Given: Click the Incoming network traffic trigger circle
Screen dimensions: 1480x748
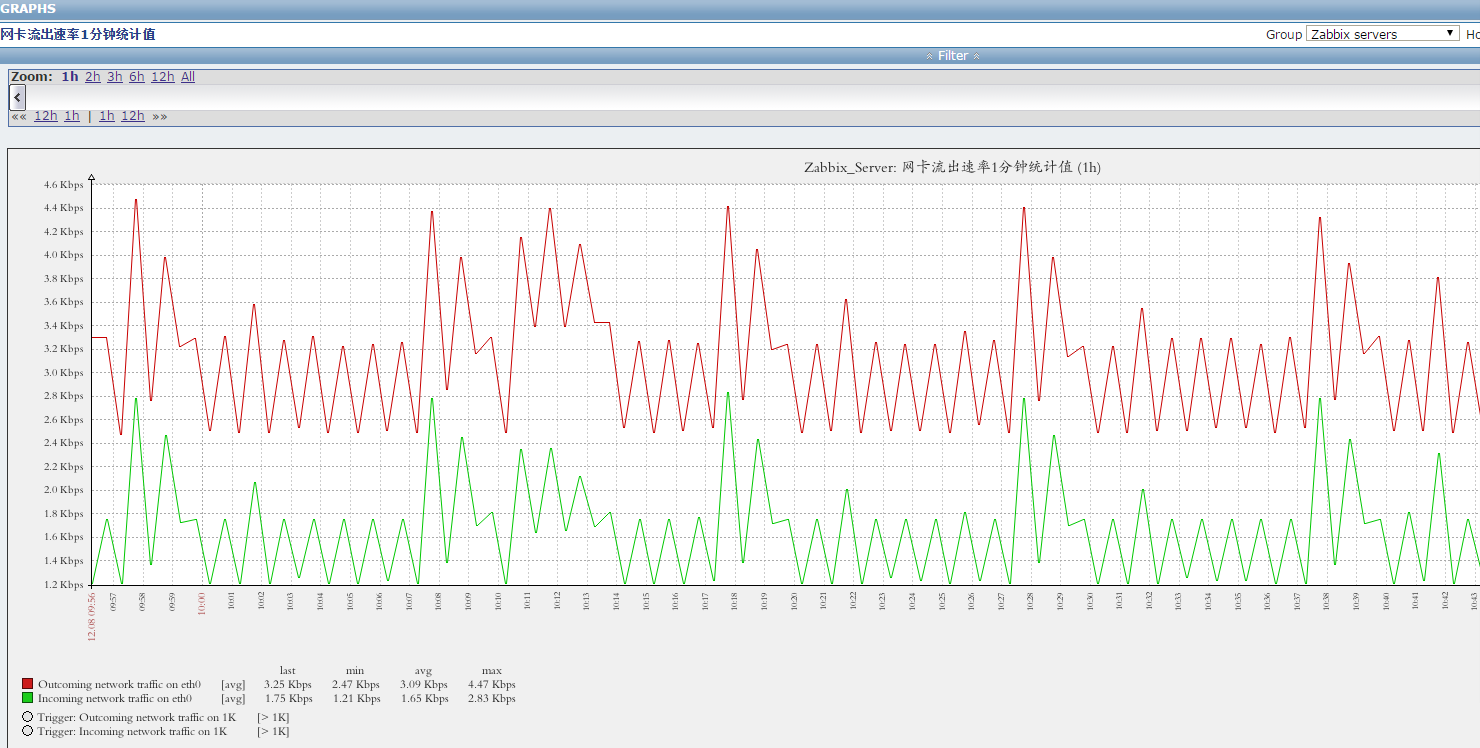Looking at the screenshot, I should point(28,731).
